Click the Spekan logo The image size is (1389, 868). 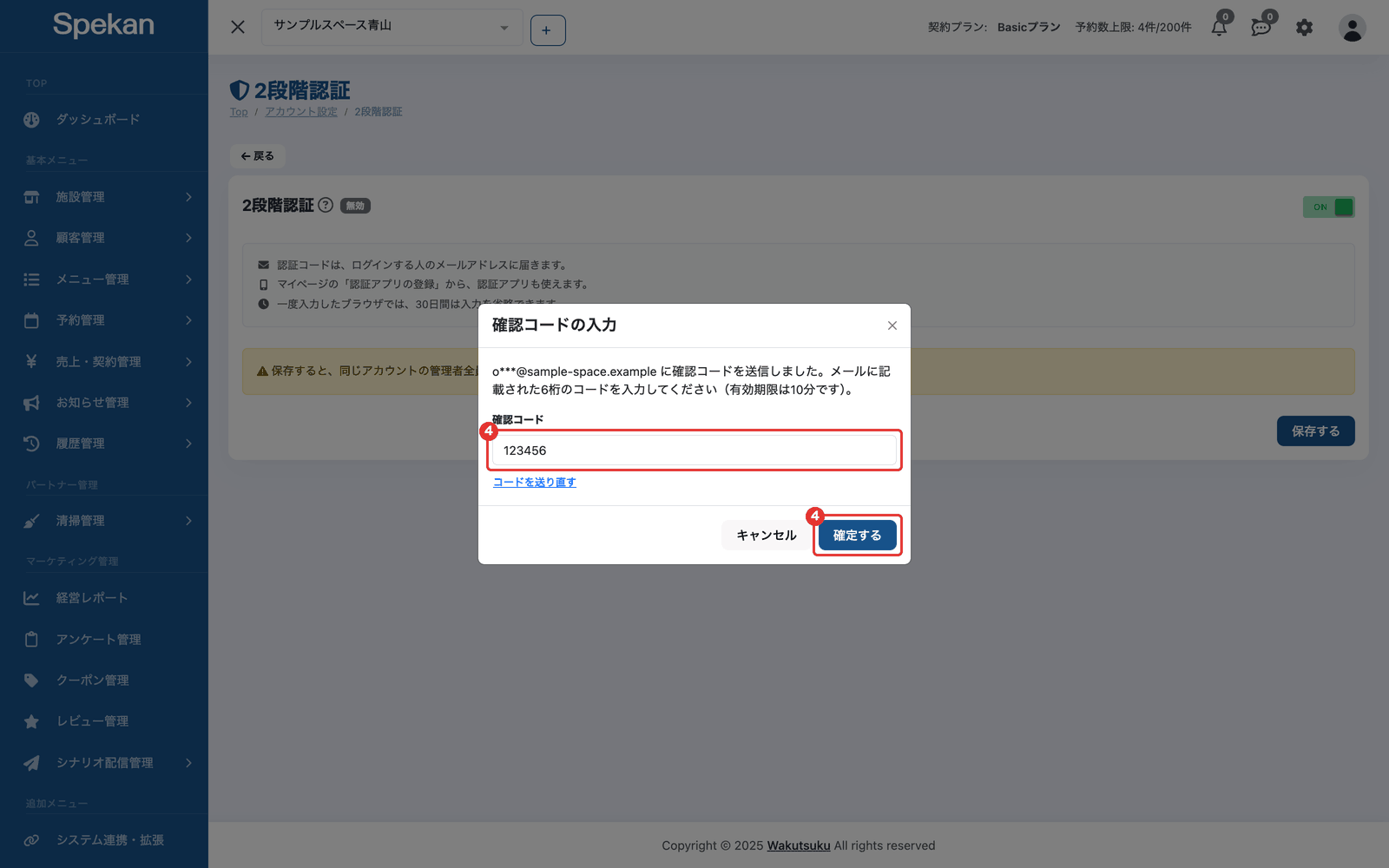point(103,24)
